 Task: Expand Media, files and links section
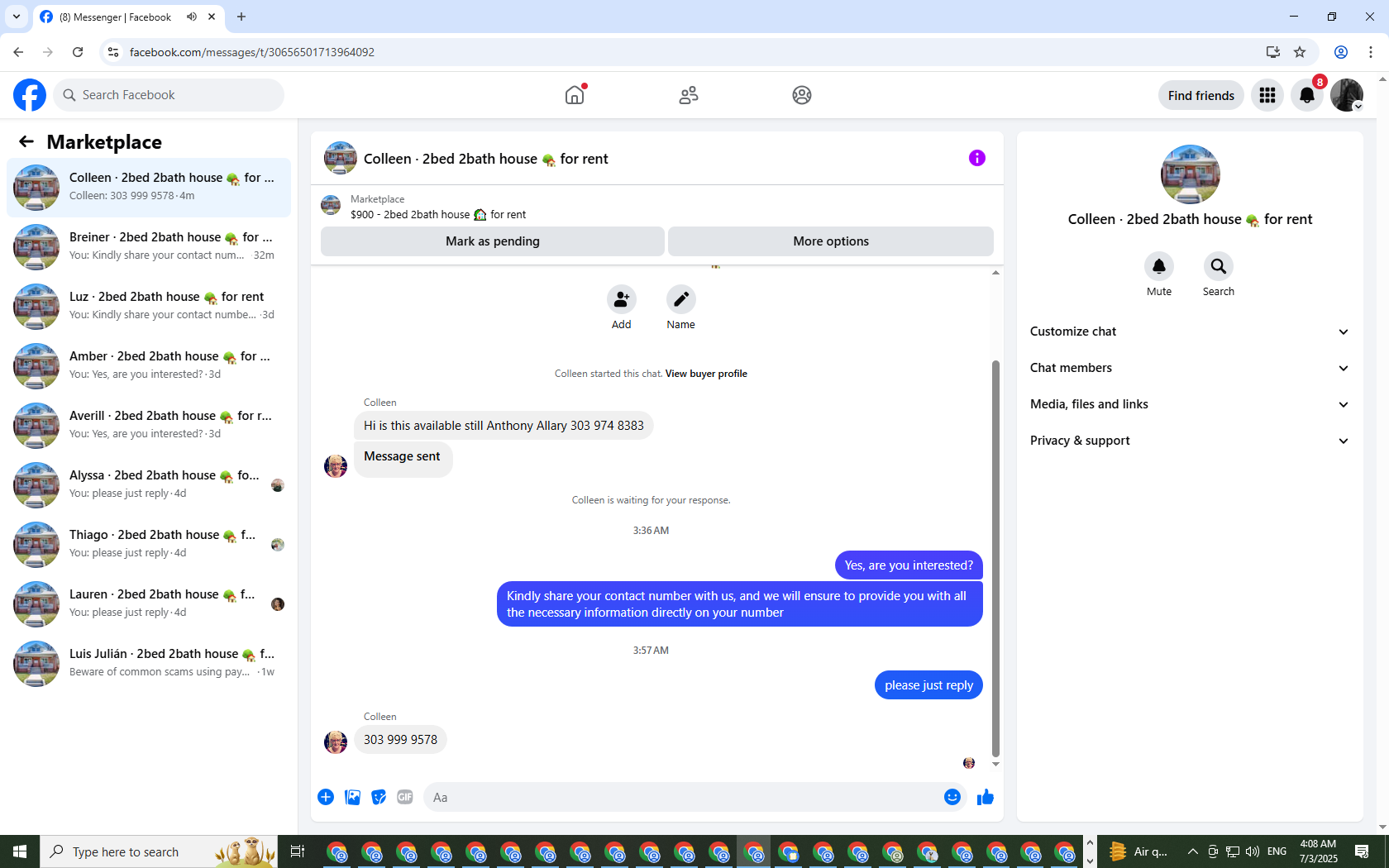pos(1190,404)
